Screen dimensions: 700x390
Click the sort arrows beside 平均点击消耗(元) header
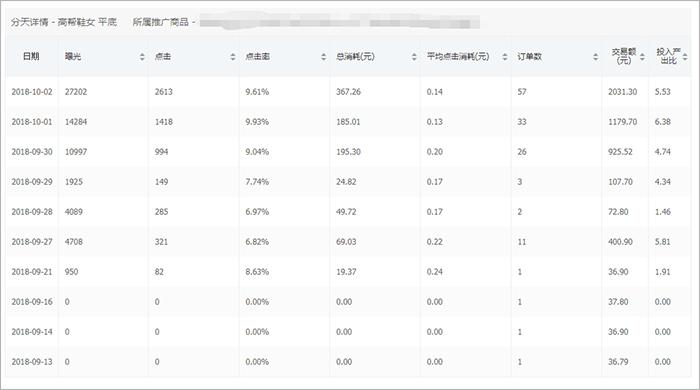505,57
